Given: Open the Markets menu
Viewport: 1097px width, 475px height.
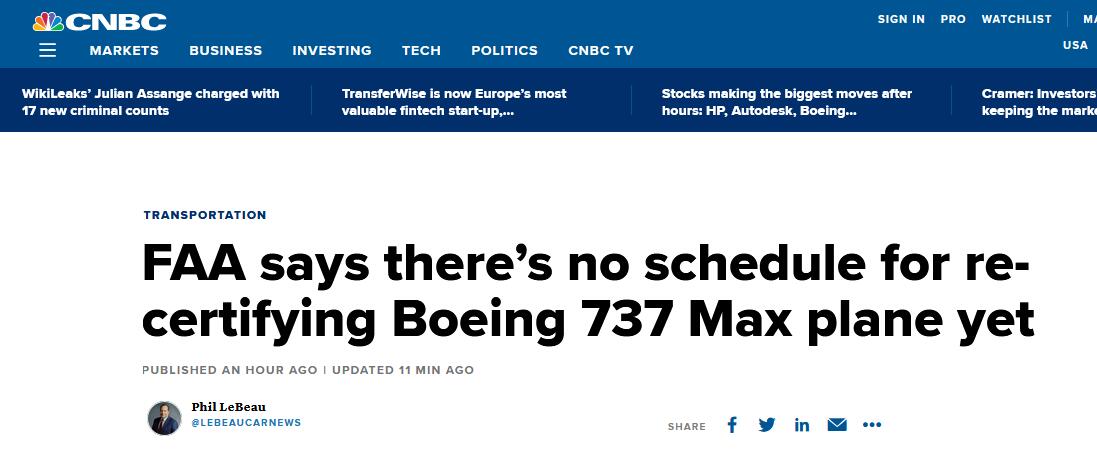Looking at the screenshot, I should click(x=124, y=50).
